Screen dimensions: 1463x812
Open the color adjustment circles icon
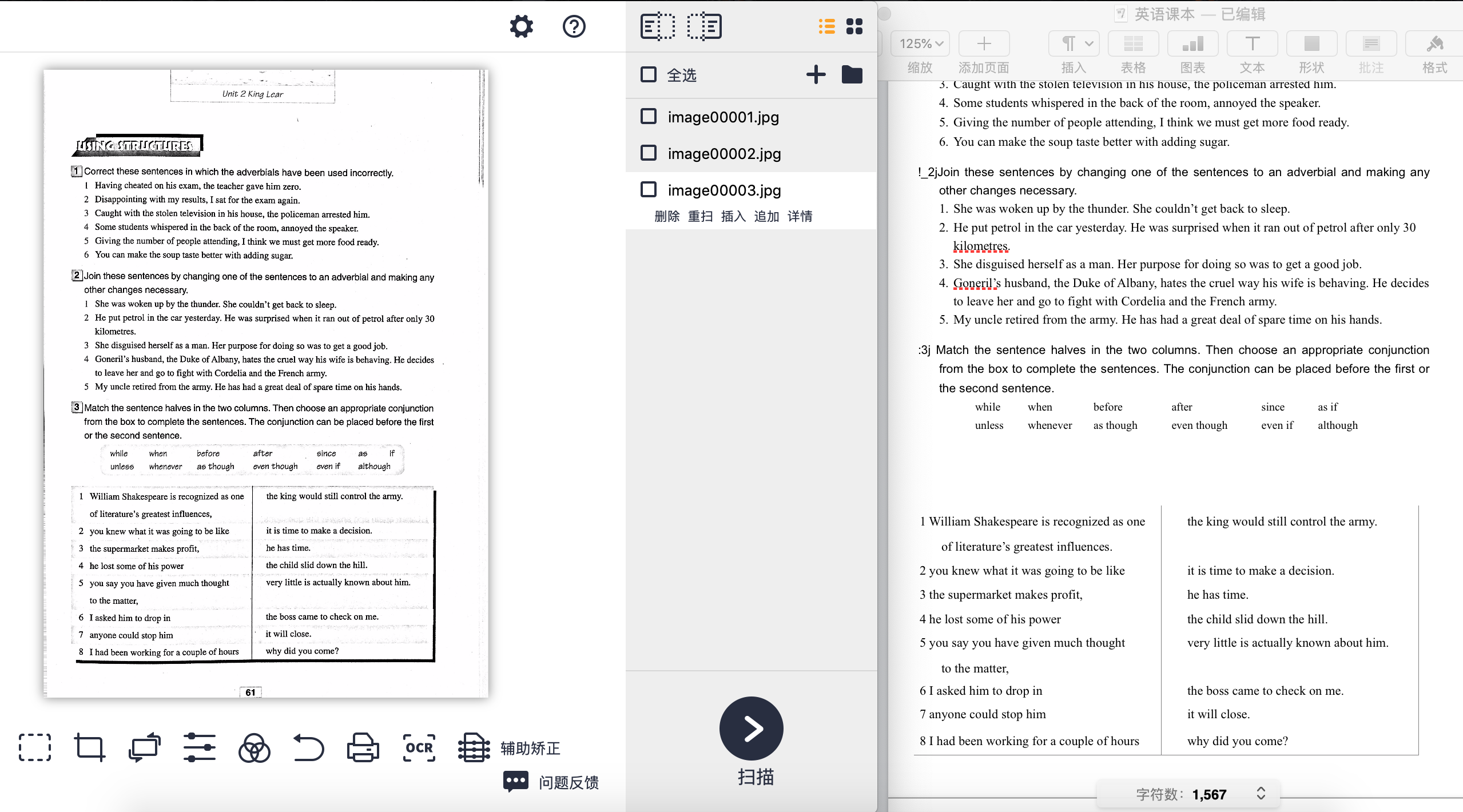click(x=254, y=747)
